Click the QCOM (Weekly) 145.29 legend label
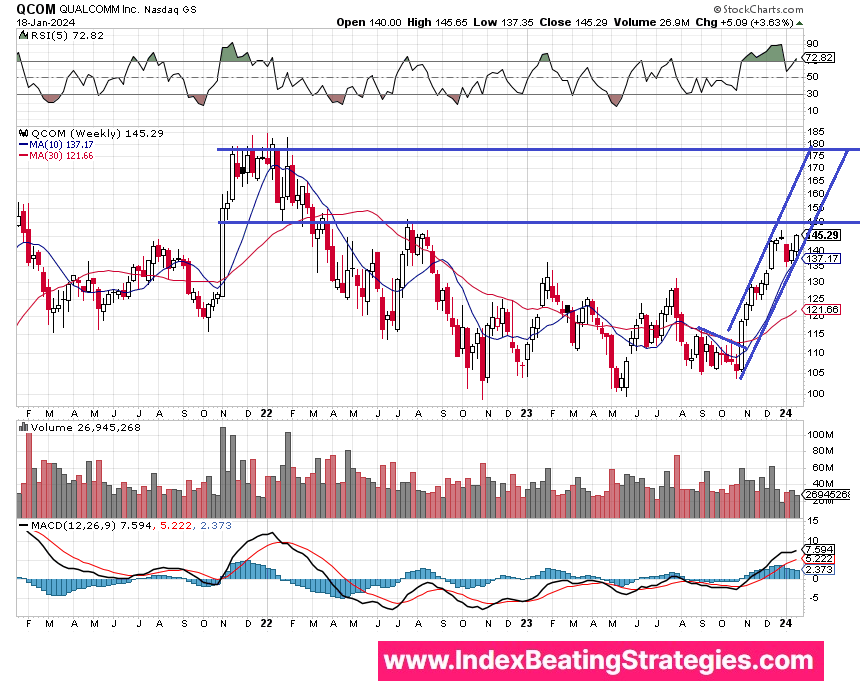This screenshot has width=860, height=696. [x=97, y=133]
